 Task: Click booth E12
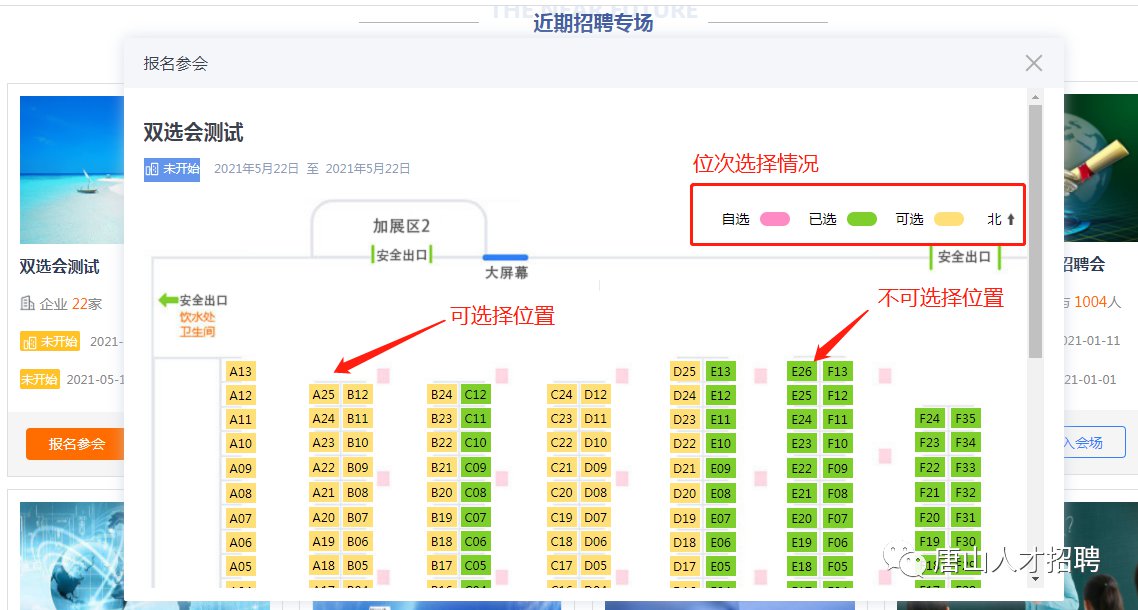[721, 396]
